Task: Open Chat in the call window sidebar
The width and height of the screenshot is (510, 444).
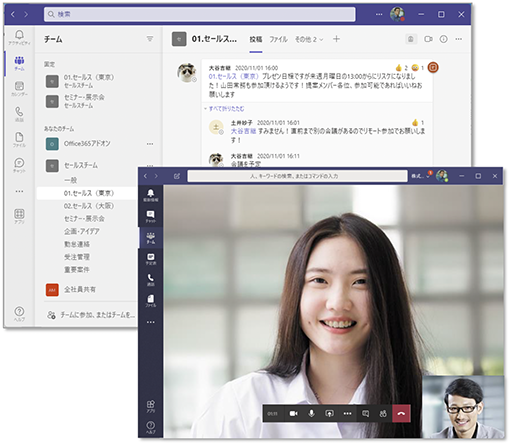Action: point(151,216)
